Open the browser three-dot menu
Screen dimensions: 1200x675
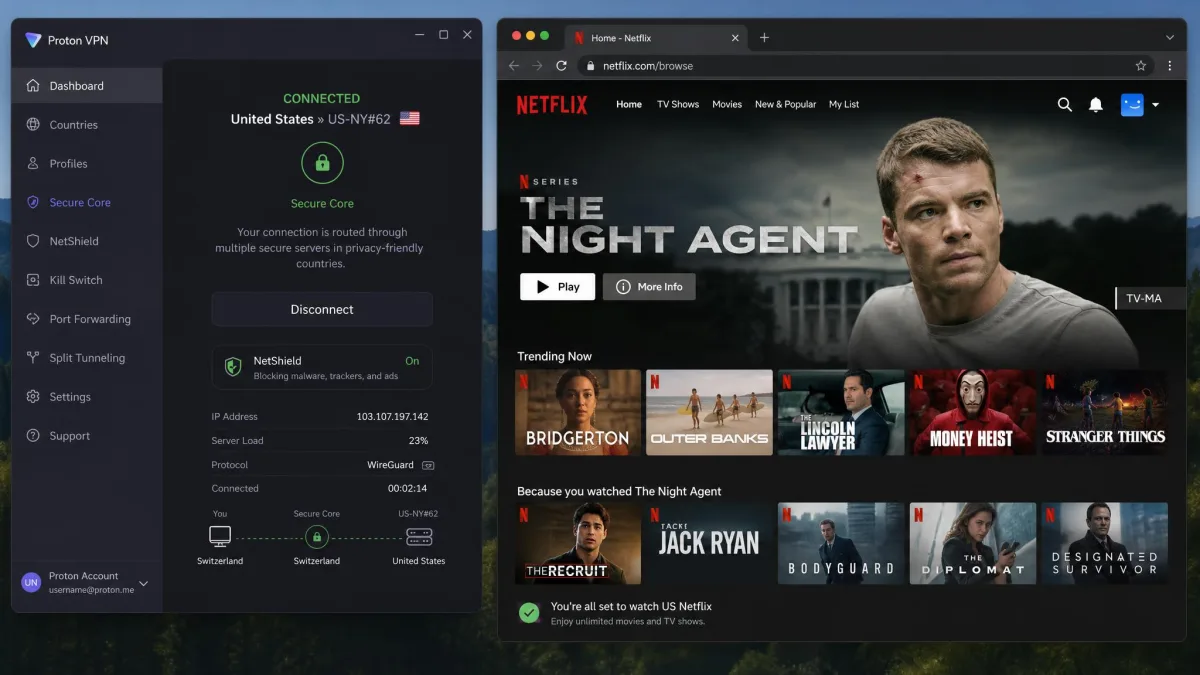(x=1170, y=66)
